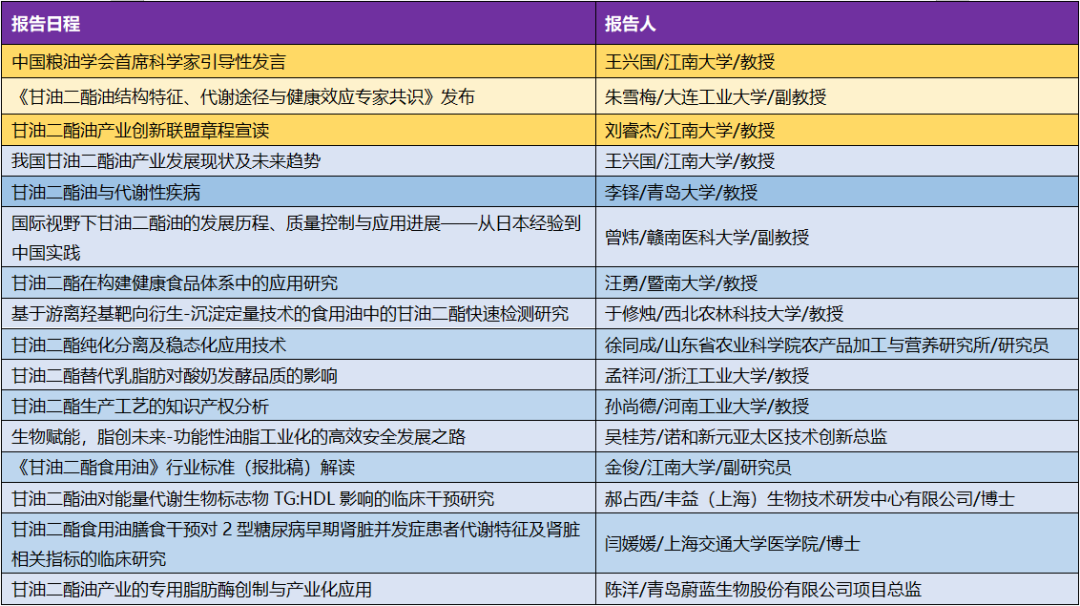The height and width of the screenshot is (606, 1080).
Task: Click the "李铎/青岛大学/教授" cell
Action: pyautogui.click(x=837, y=191)
